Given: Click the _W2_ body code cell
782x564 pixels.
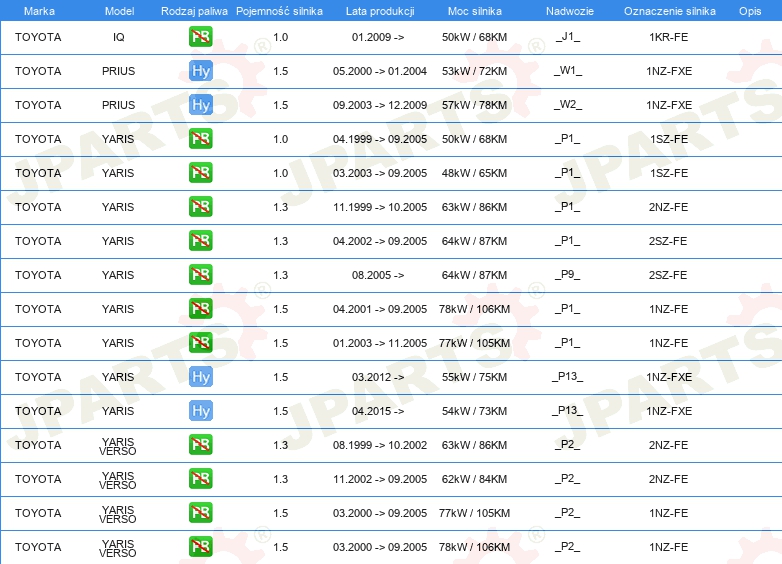Looking at the screenshot, I should point(568,105).
